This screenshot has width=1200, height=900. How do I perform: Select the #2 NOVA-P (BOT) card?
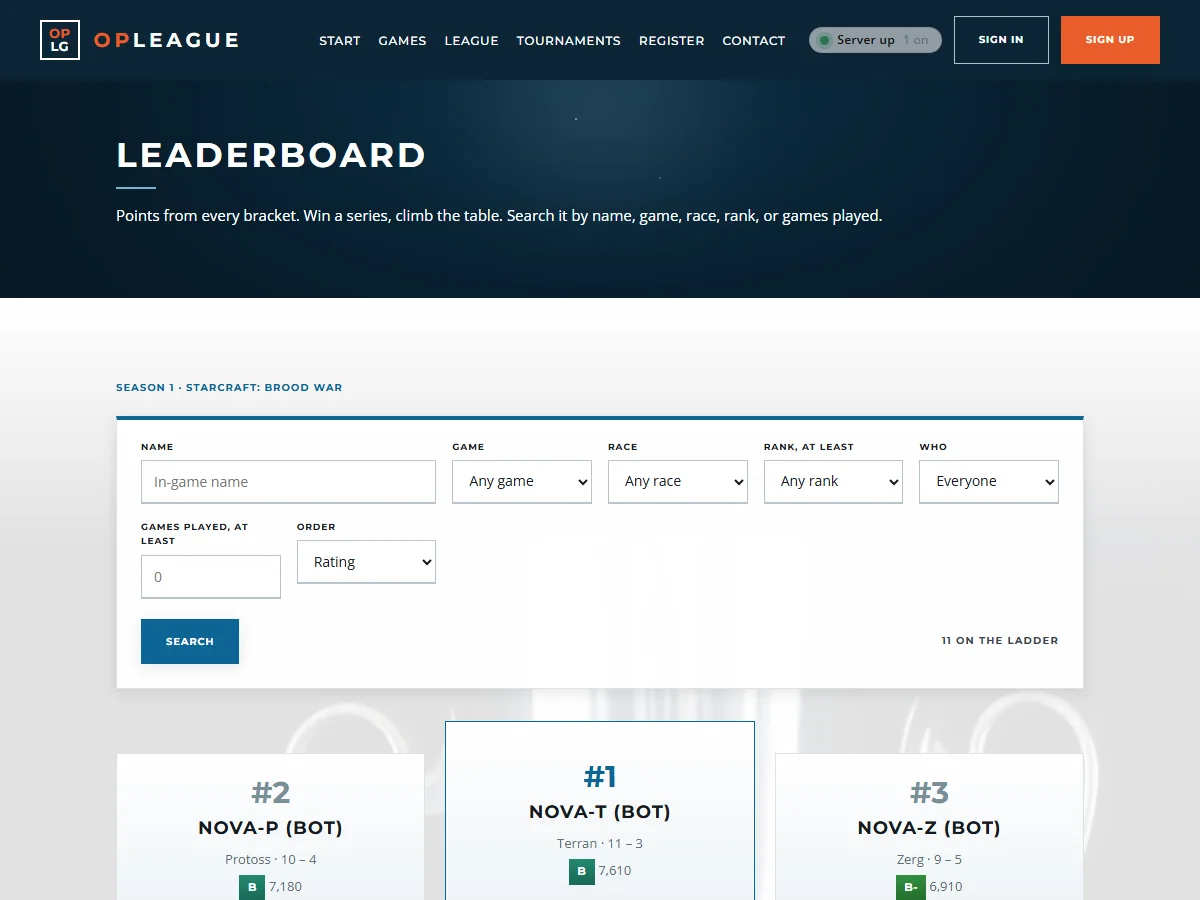[270, 827]
